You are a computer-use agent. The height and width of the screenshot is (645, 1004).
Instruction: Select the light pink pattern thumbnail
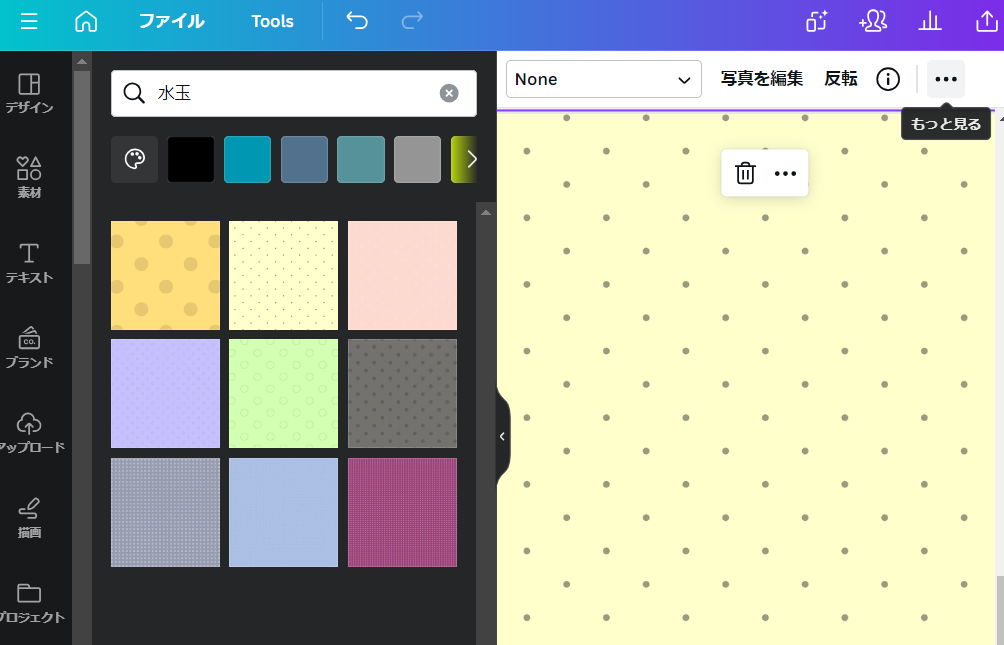coord(402,275)
